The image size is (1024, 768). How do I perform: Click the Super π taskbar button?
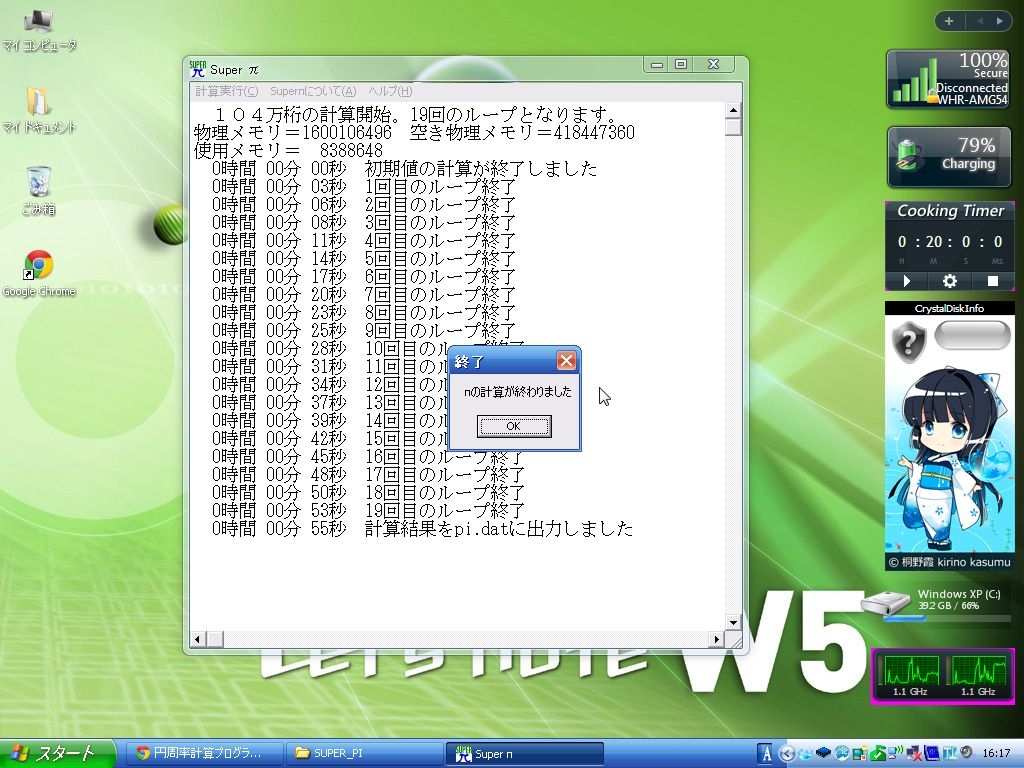tap(524, 754)
